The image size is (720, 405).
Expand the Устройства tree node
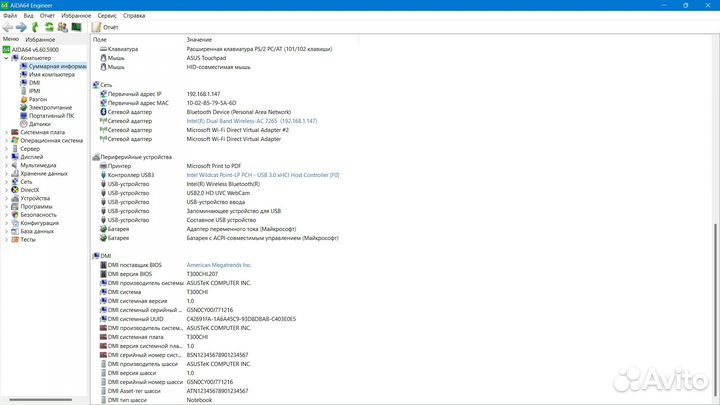(x=6, y=198)
